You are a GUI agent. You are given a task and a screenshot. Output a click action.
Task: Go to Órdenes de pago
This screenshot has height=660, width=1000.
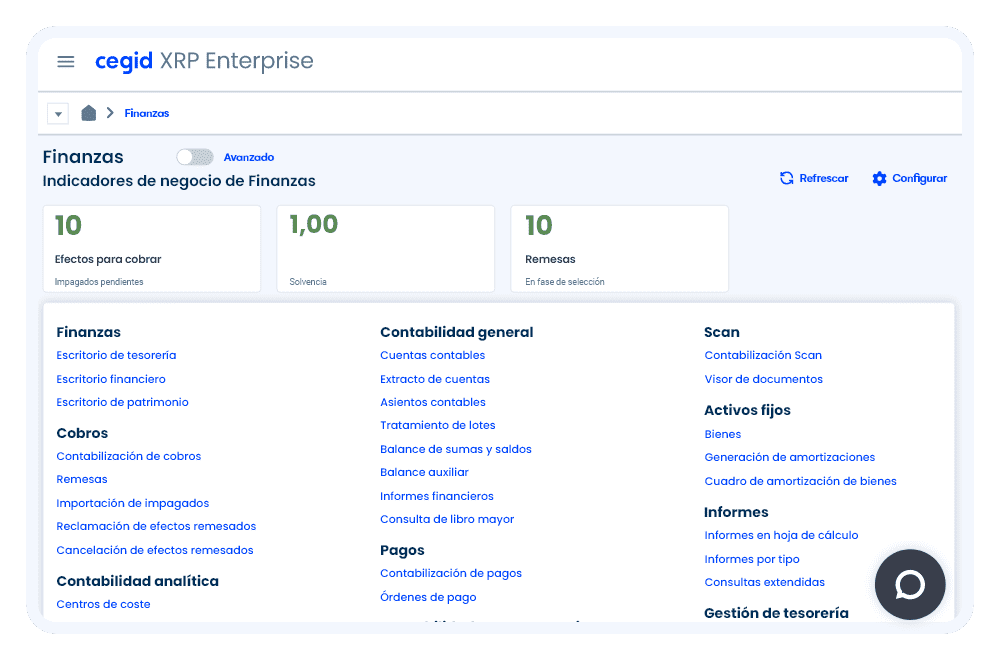coord(428,597)
